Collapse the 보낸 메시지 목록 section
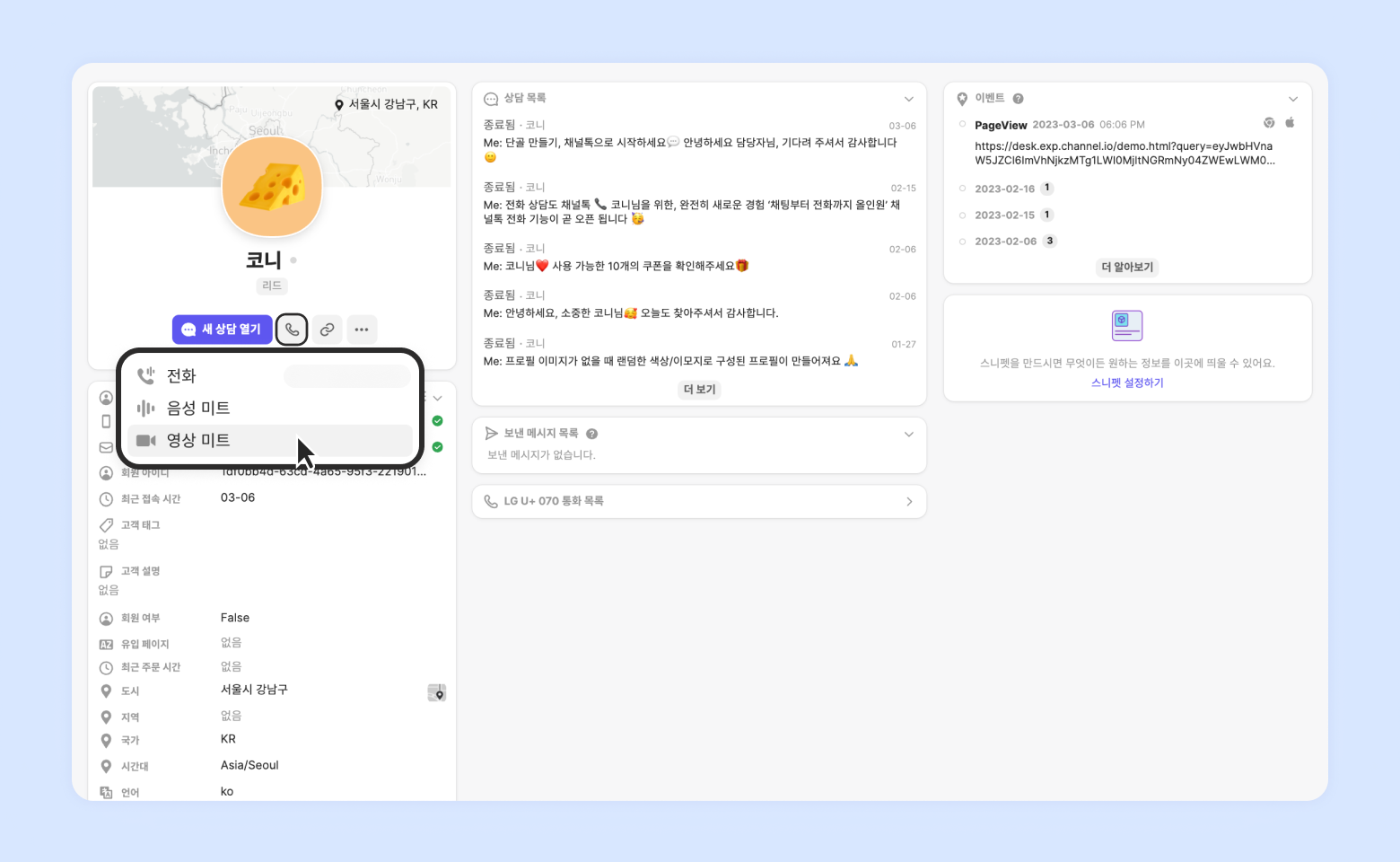Screen dimensions: 1400x862 point(909,435)
